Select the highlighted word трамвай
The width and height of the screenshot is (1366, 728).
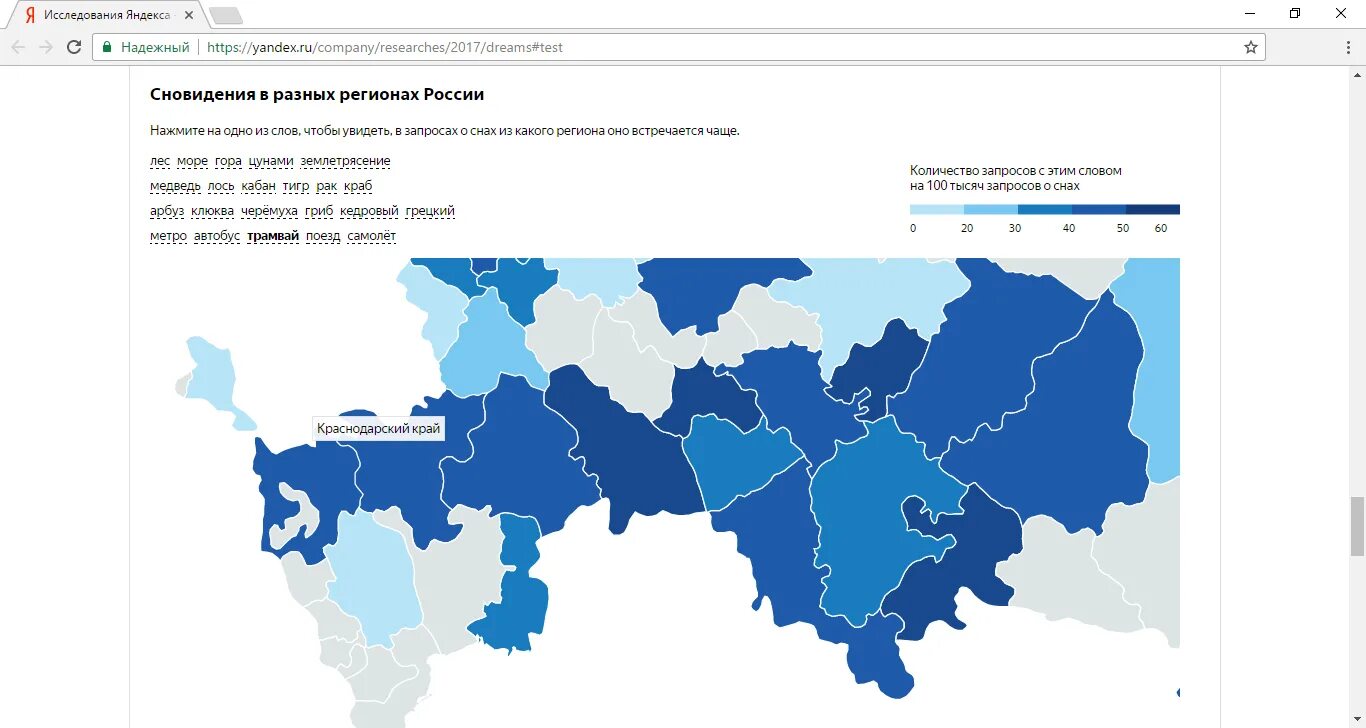(273, 236)
